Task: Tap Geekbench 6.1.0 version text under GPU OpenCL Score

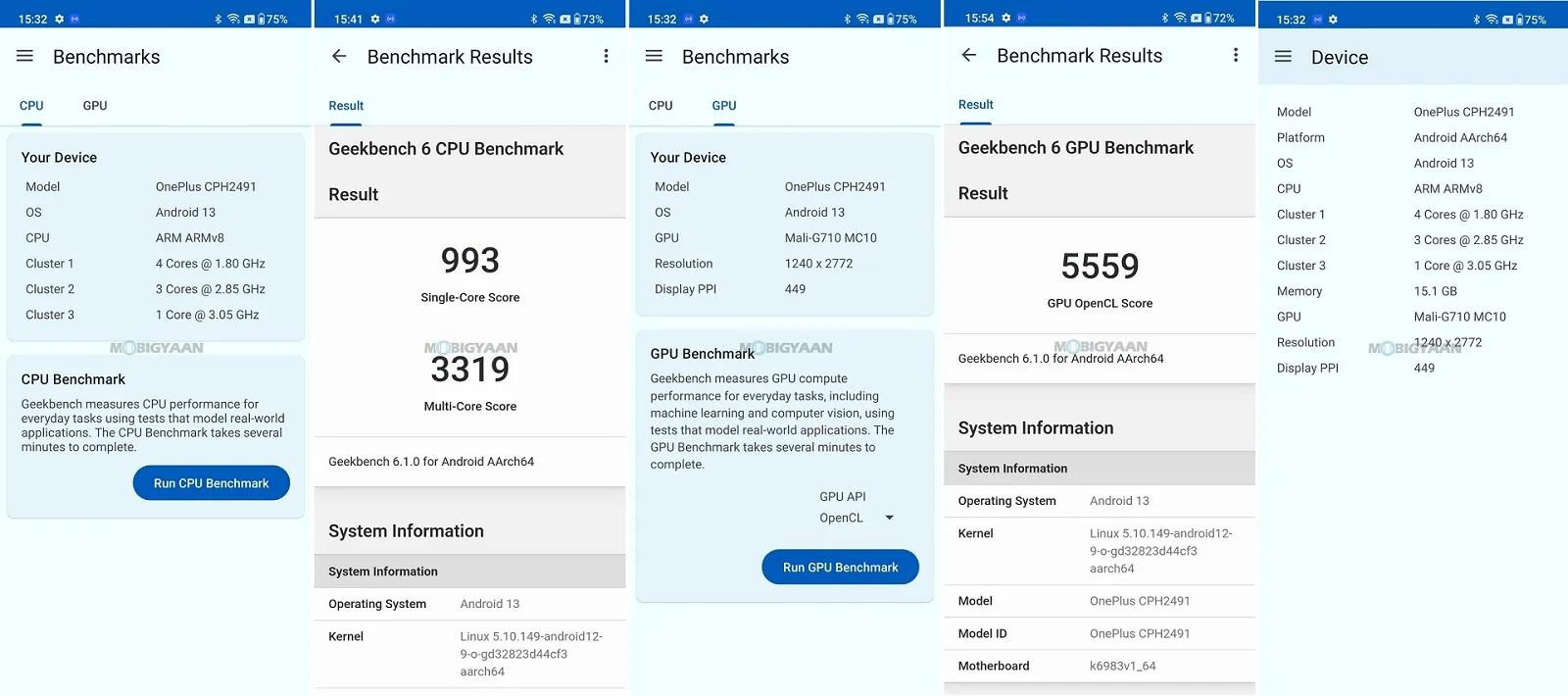Action: pos(1061,359)
